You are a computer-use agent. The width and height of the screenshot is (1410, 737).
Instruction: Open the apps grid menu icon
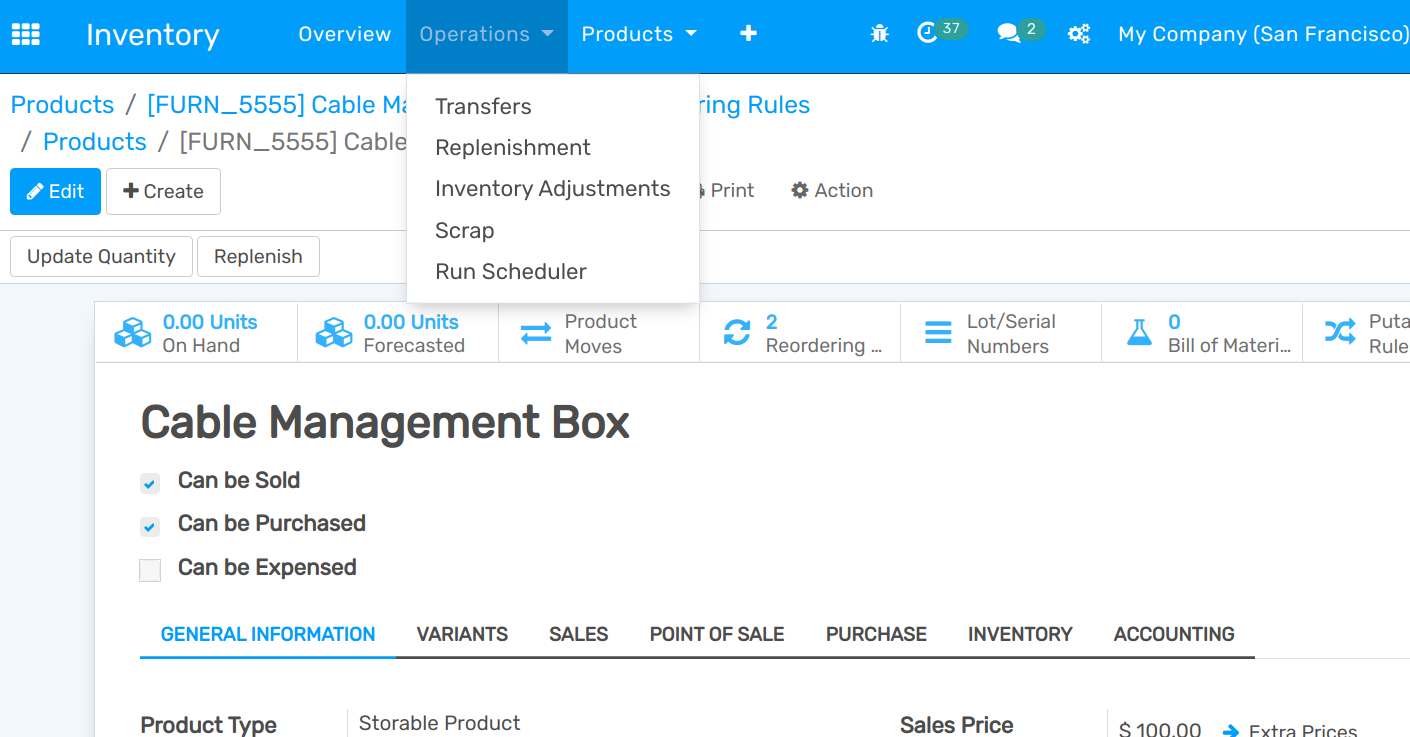[x=25, y=34]
